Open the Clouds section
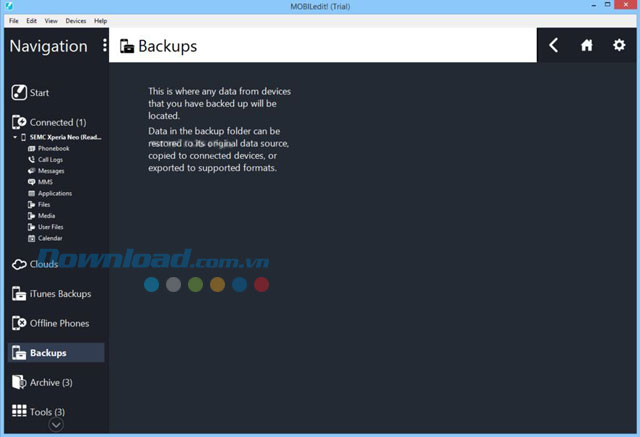 coord(19,265)
